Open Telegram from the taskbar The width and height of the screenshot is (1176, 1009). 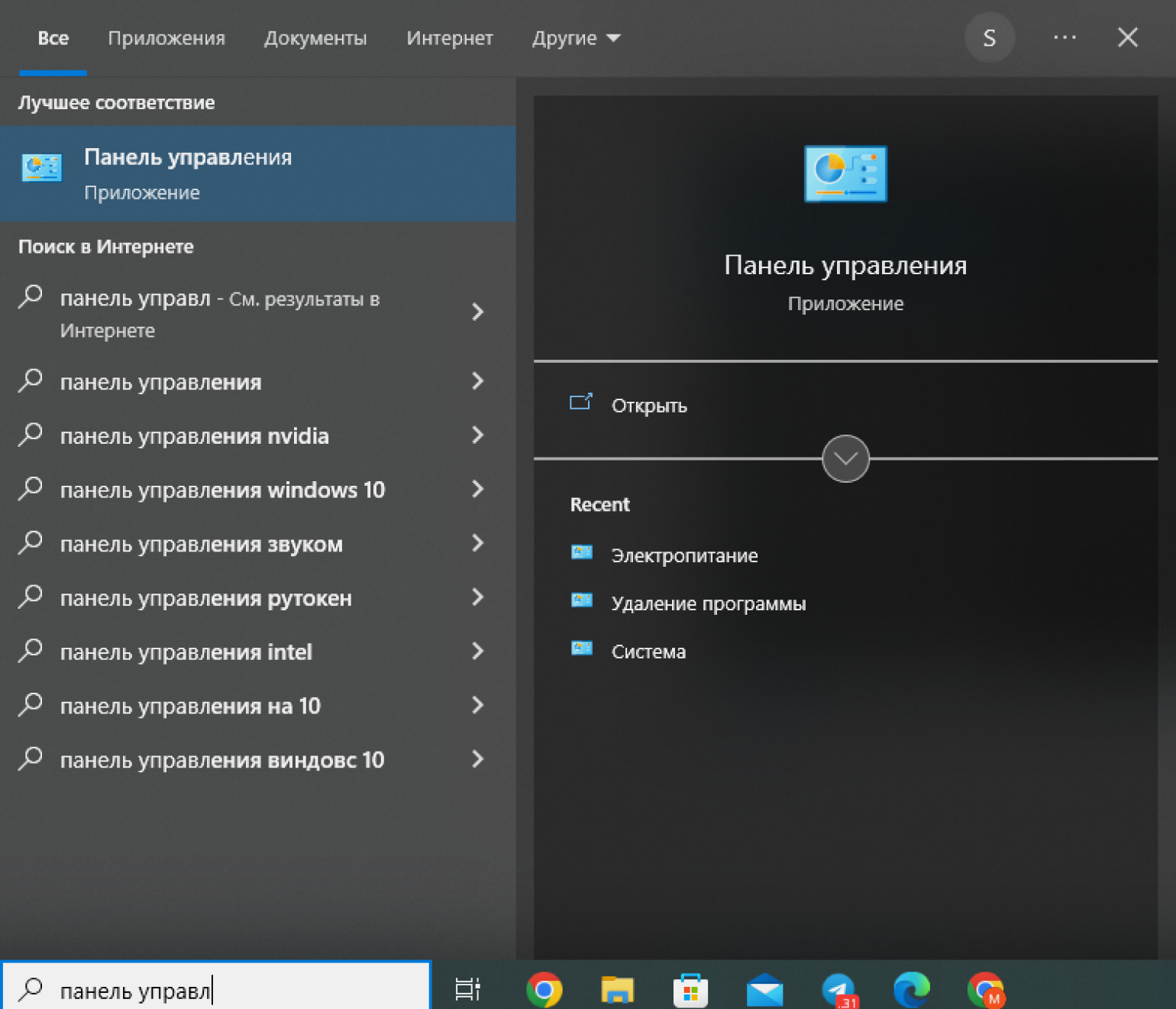[838, 990]
